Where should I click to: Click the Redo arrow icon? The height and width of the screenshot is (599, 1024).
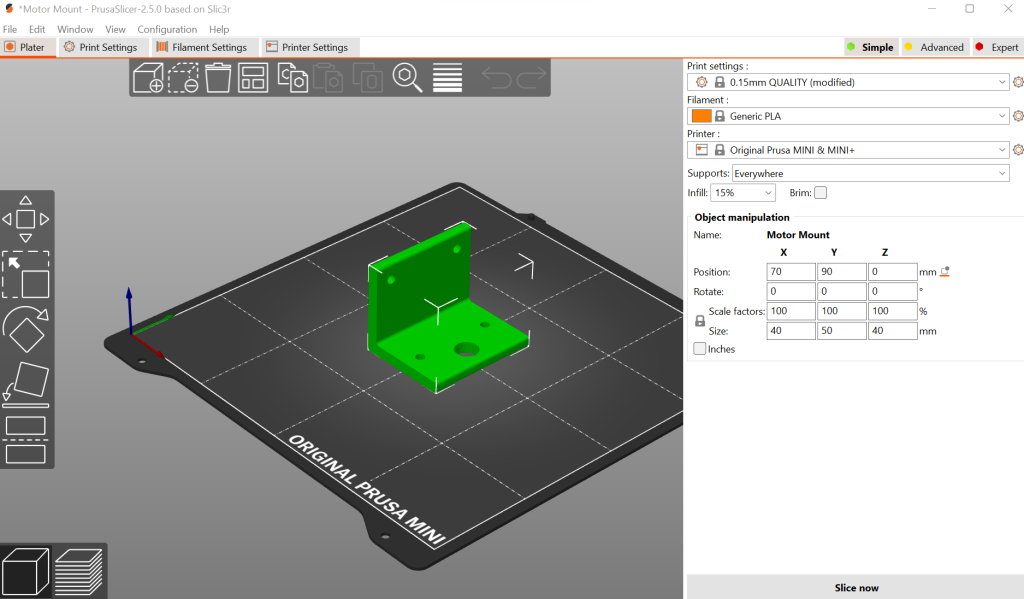click(532, 78)
